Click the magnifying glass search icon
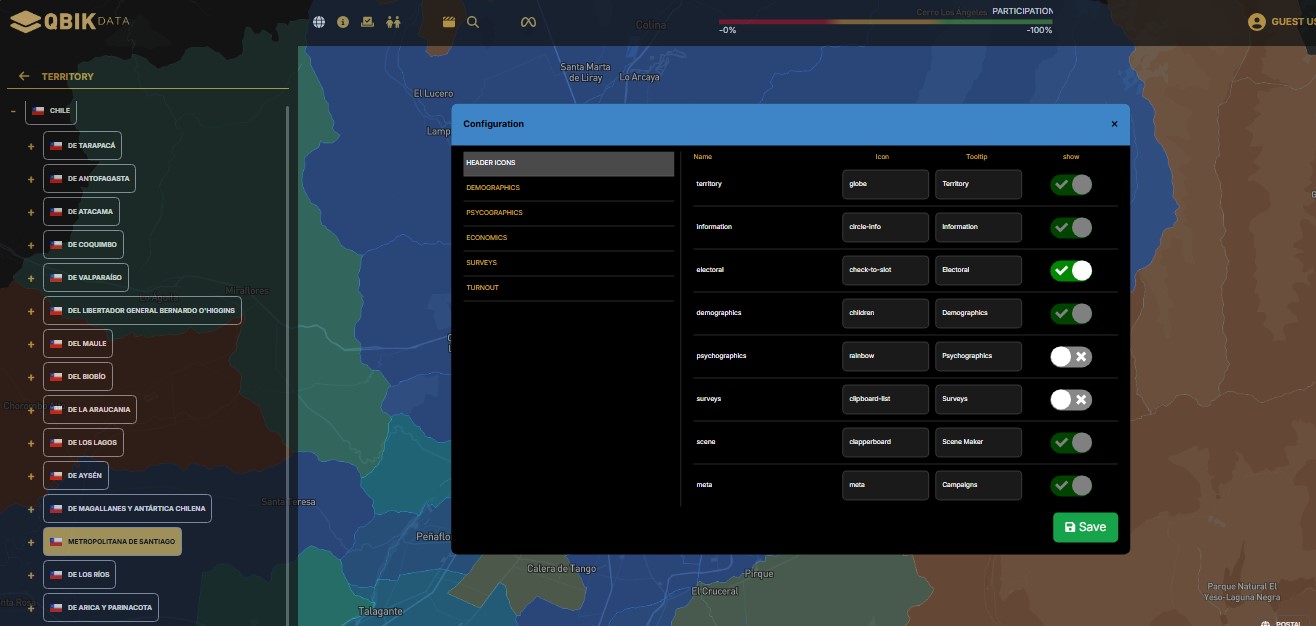This screenshot has width=1316, height=626. [473, 22]
